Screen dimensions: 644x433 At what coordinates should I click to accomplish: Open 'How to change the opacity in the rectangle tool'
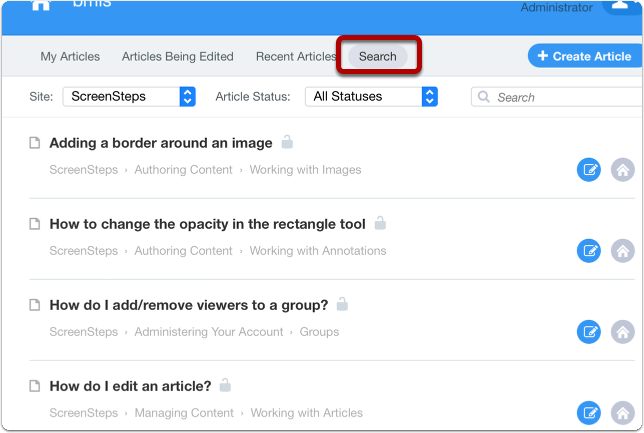pyautogui.click(x=207, y=224)
